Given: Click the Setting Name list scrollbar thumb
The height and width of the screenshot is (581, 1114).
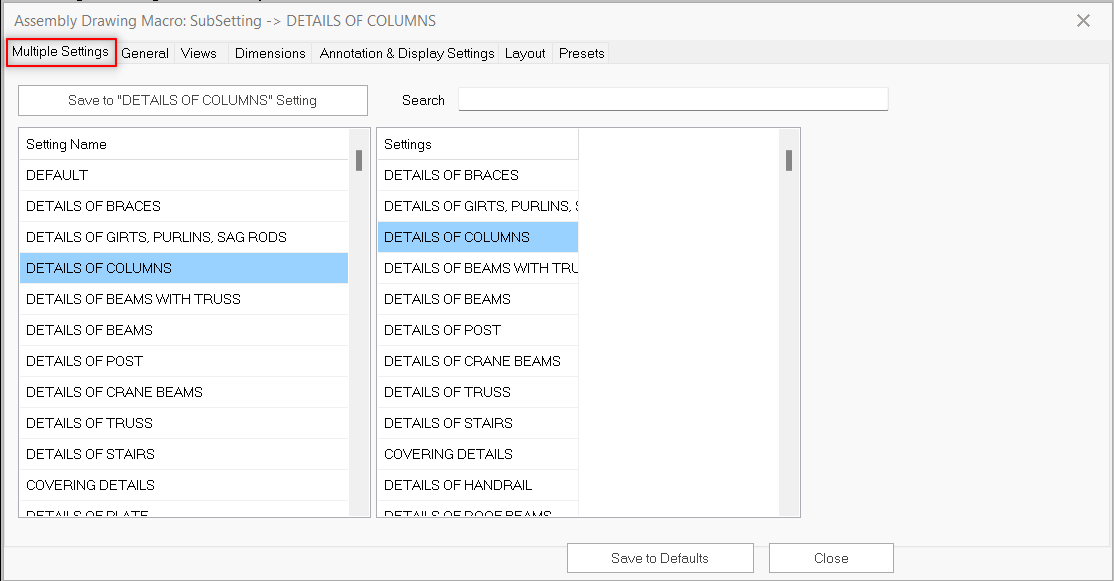Looking at the screenshot, I should [x=359, y=161].
